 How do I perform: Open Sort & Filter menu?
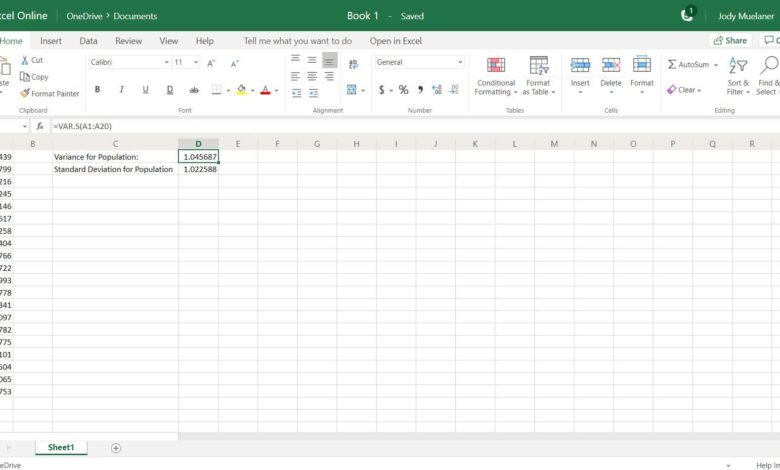(738, 76)
